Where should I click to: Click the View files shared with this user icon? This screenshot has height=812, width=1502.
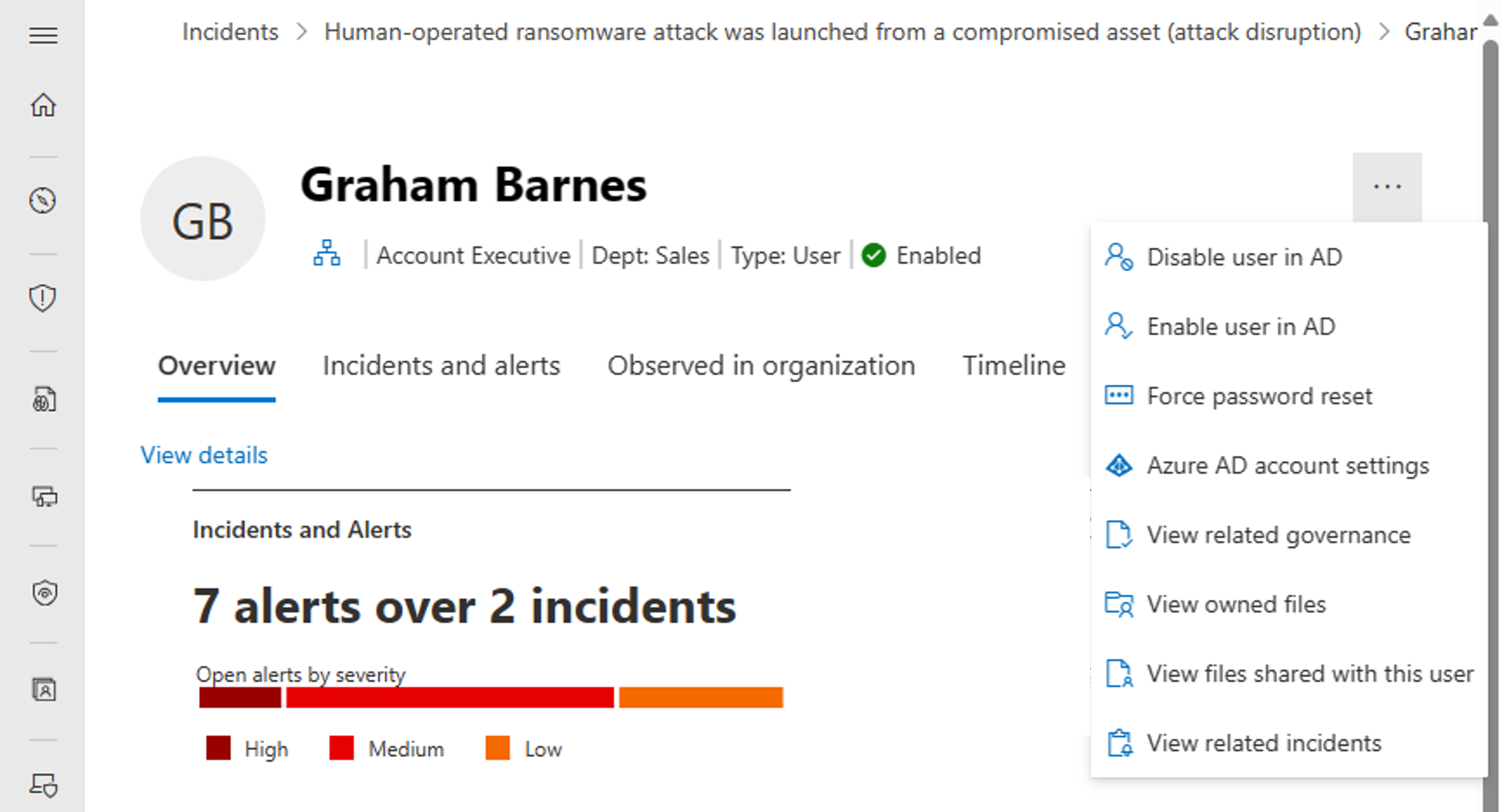[x=1119, y=673]
